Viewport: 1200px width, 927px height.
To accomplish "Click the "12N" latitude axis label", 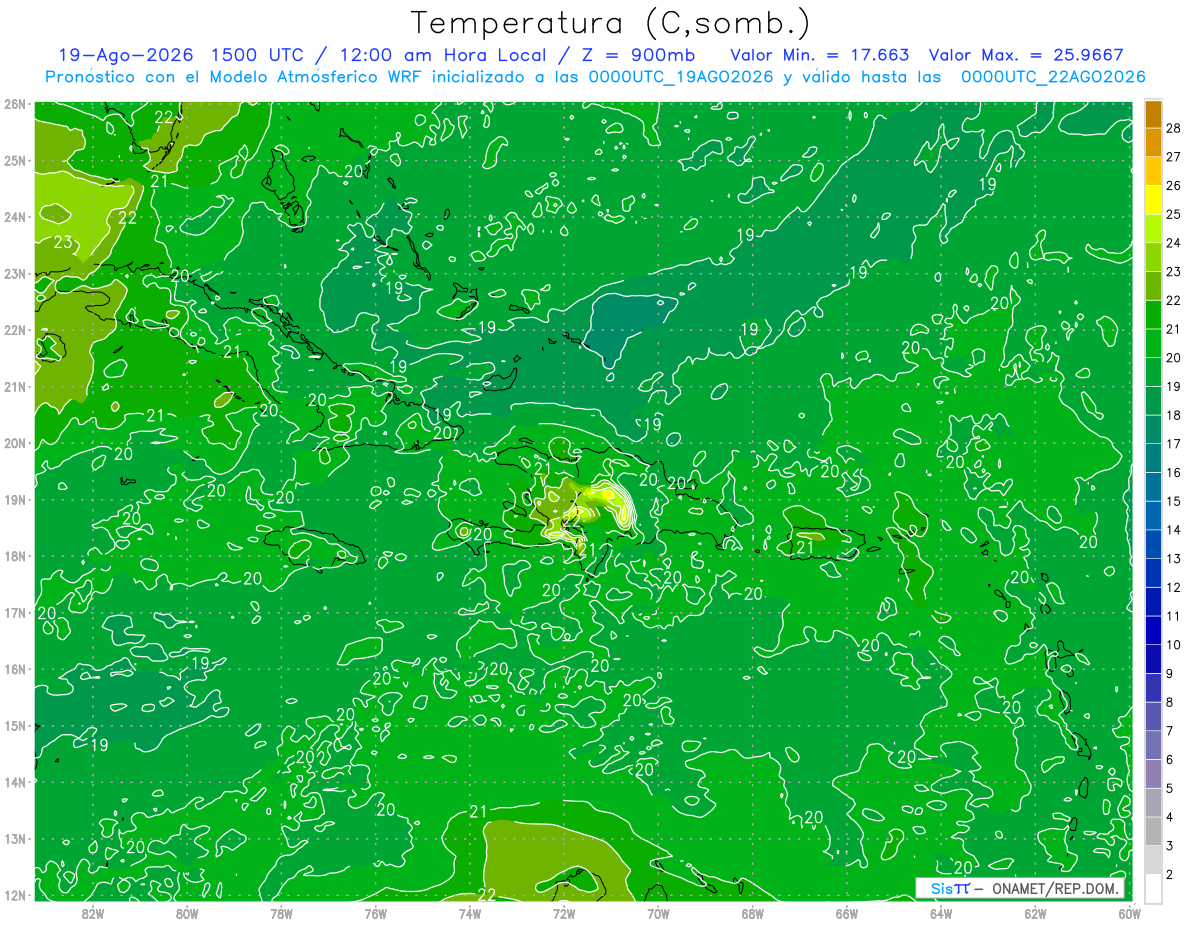I will pos(15,895).
